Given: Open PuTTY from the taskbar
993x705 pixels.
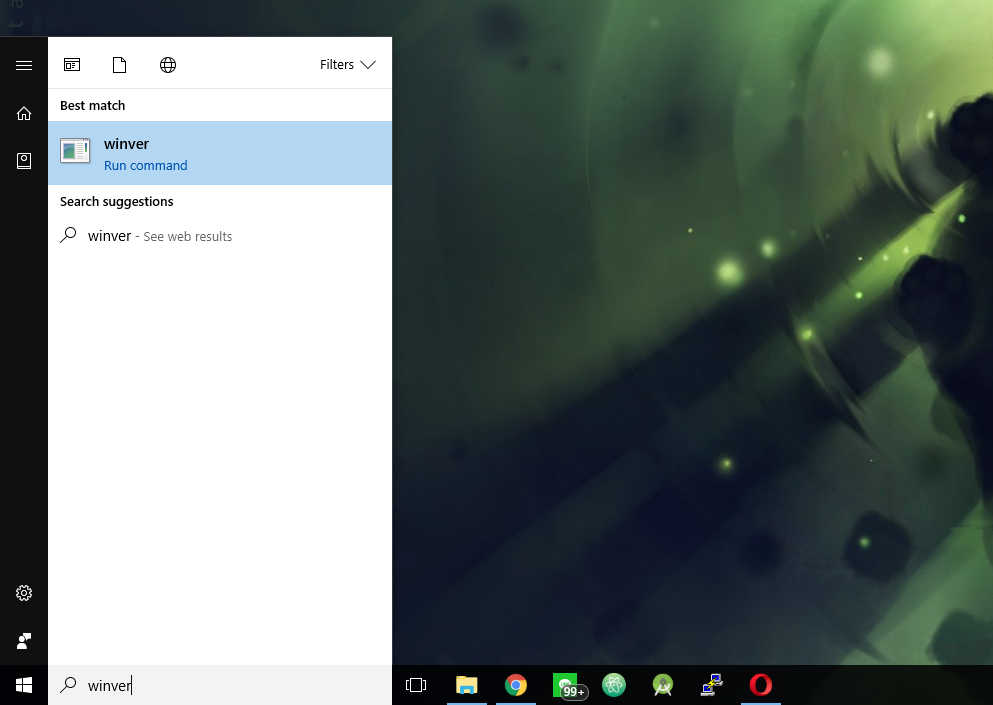Looking at the screenshot, I should [712, 685].
